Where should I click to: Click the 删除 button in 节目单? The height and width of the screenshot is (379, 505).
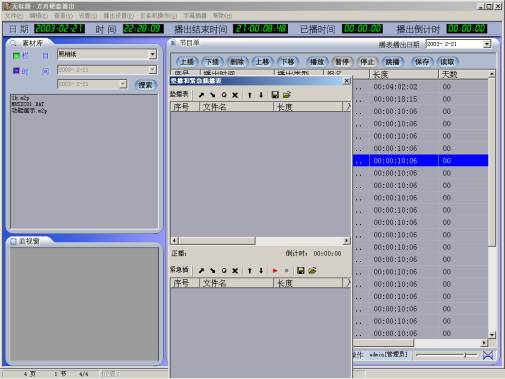click(x=237, y=62)
